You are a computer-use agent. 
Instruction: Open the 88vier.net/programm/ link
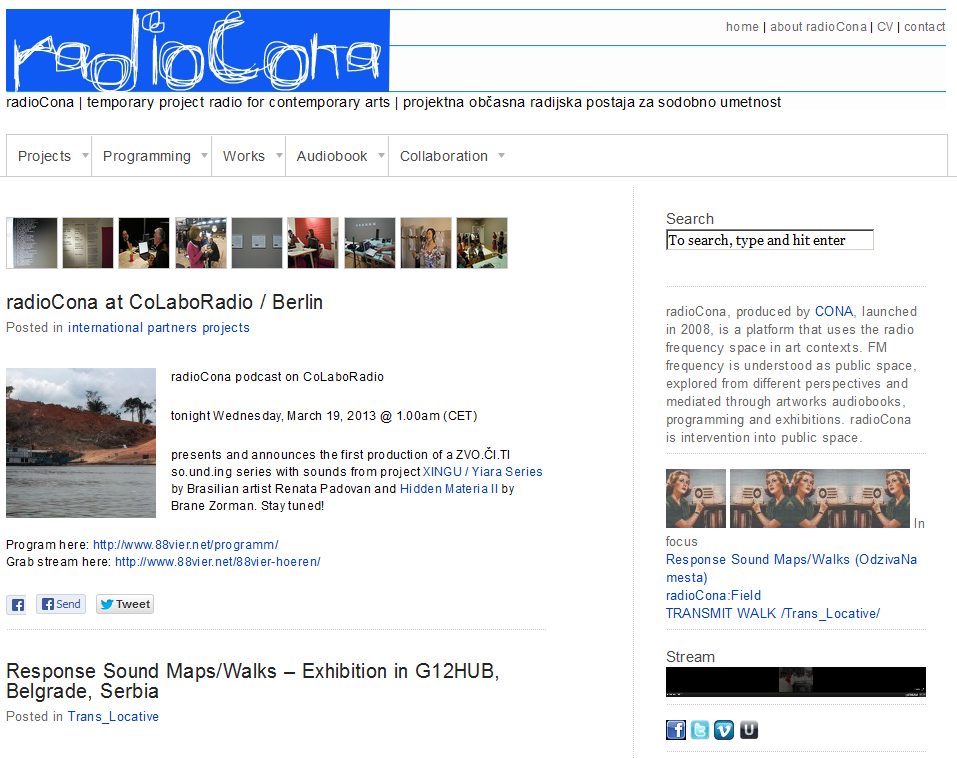click(x=186, y=544)
